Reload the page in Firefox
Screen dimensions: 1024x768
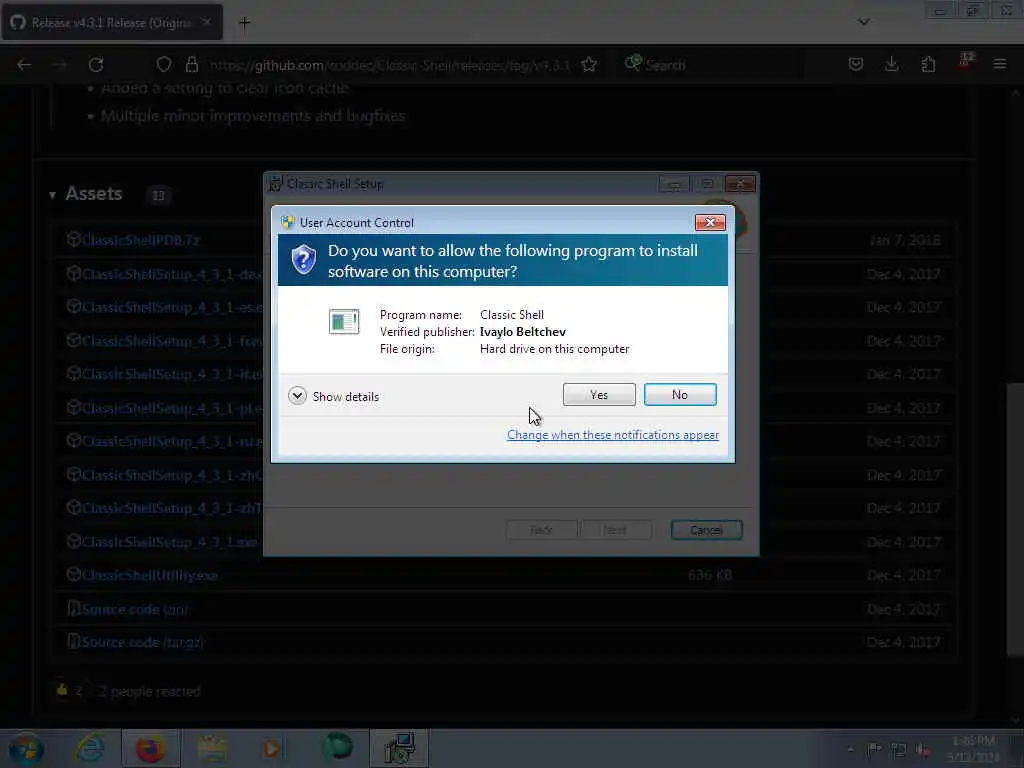(x=96, y=65)
